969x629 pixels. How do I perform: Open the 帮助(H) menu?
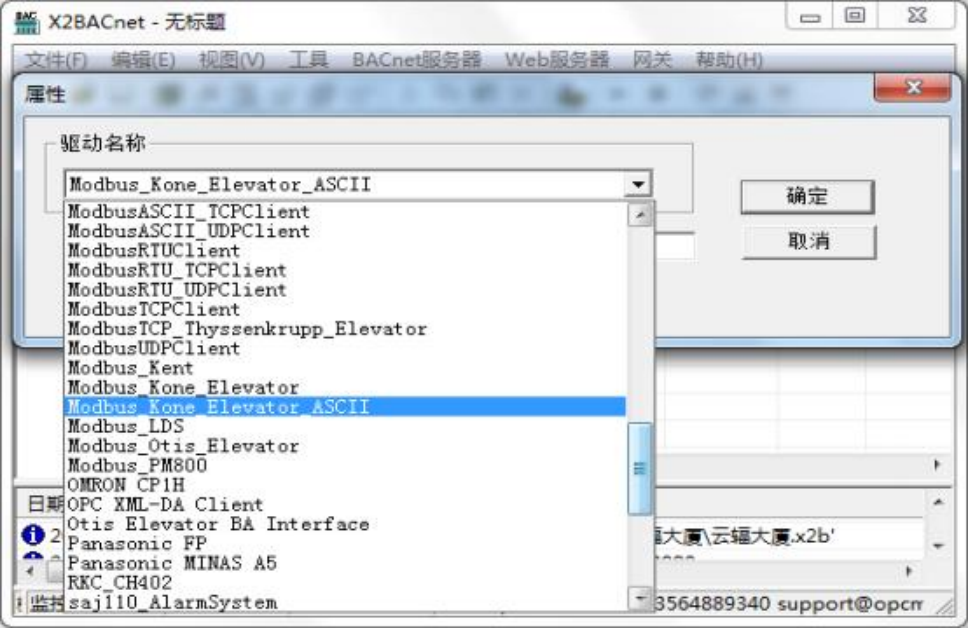pos(729,60)
